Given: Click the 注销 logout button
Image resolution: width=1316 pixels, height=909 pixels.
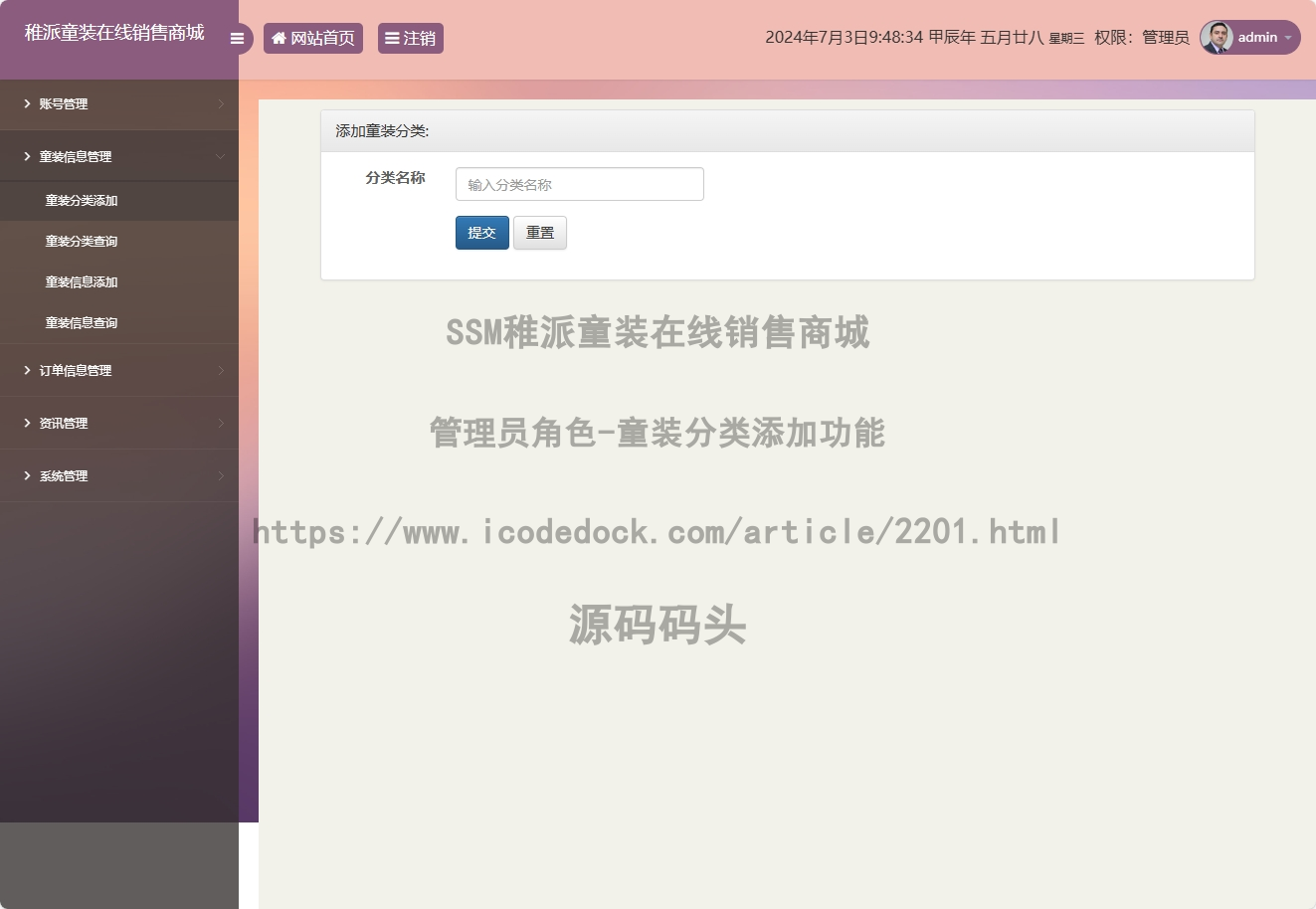Looking at the screenshot, I should [x=411, y=38].
